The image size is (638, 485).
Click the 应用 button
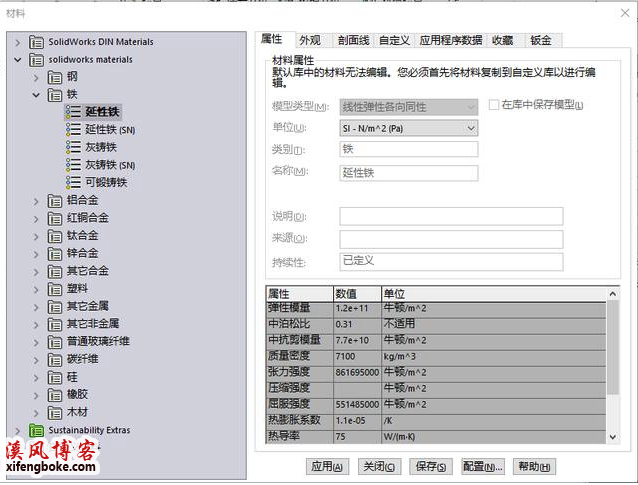pyautogui.click(x=327, y=467)
